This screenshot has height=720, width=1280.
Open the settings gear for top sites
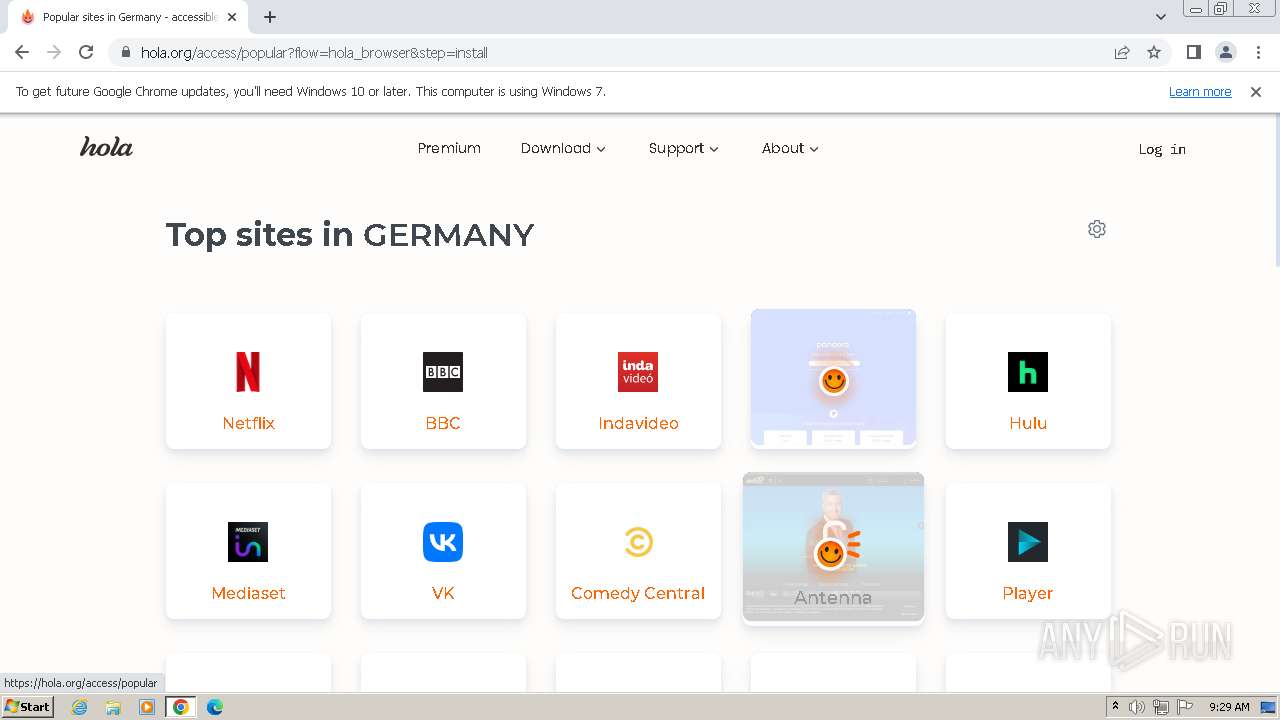click(1097, 229)
